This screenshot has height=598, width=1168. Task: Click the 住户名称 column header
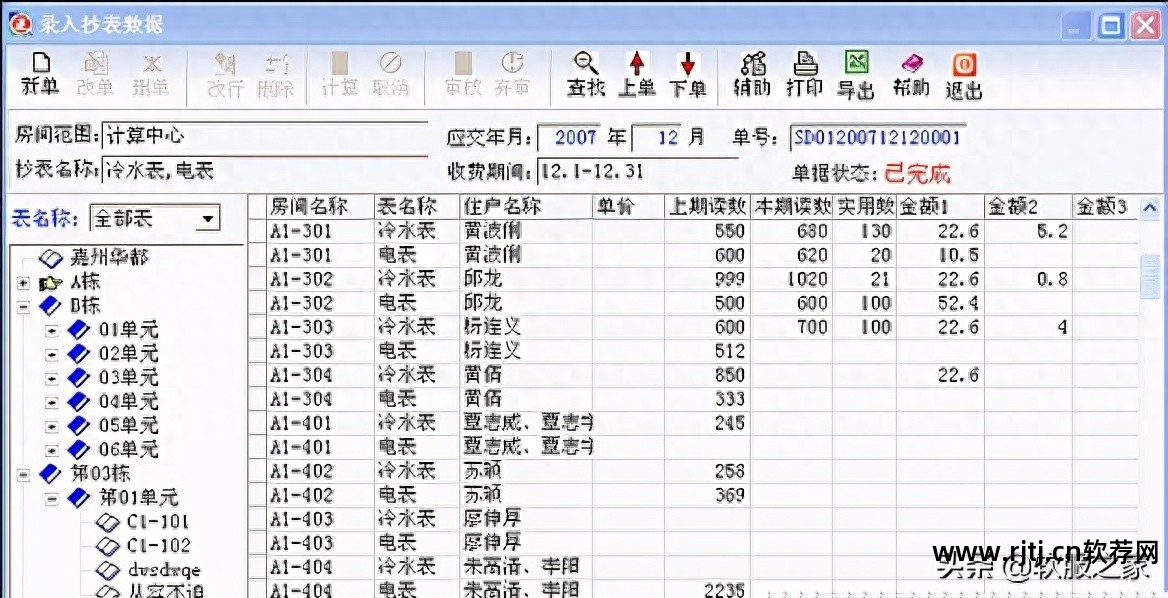point(526,206)
